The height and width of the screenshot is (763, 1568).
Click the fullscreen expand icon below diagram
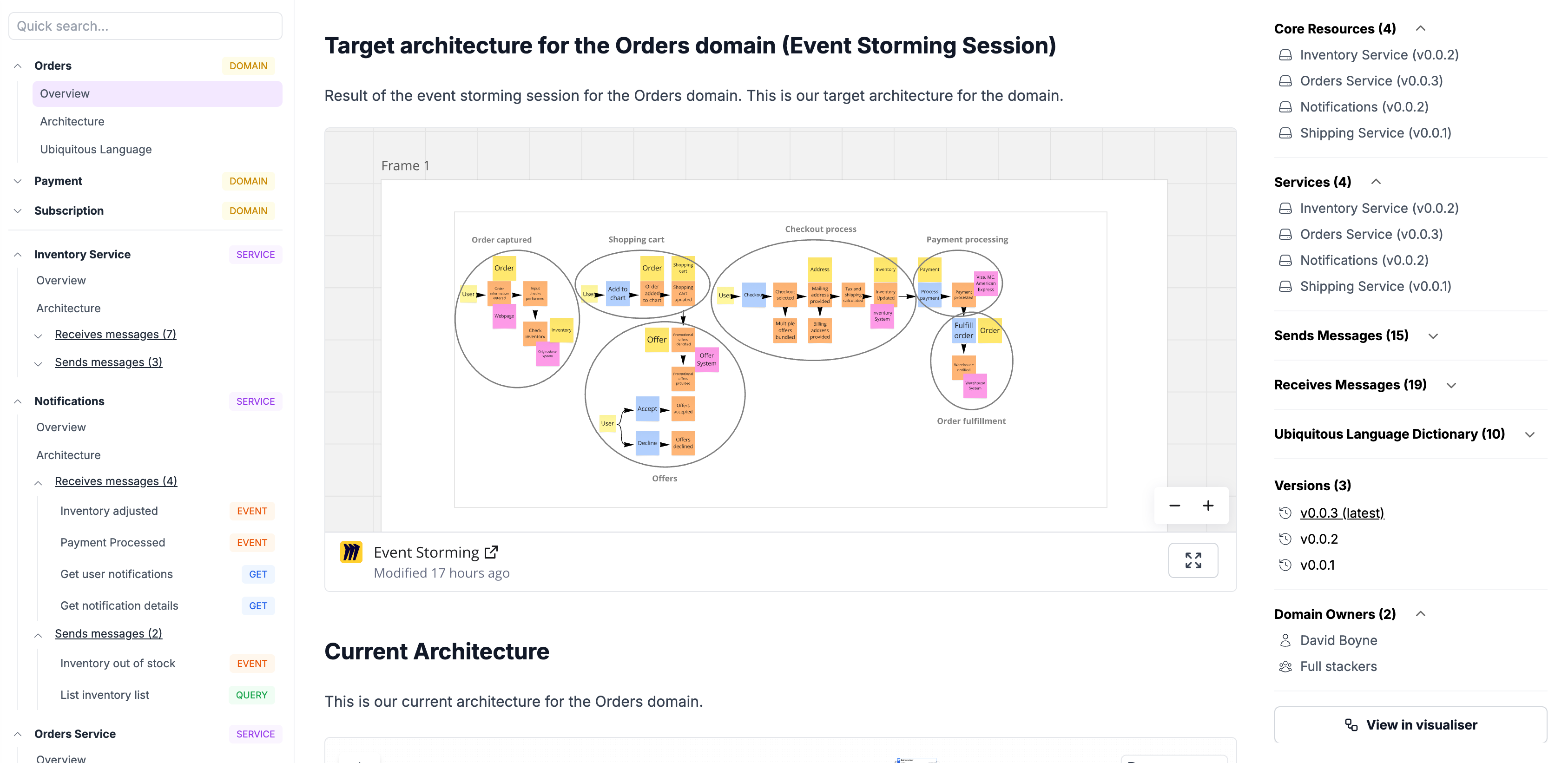pos(1193,560)
